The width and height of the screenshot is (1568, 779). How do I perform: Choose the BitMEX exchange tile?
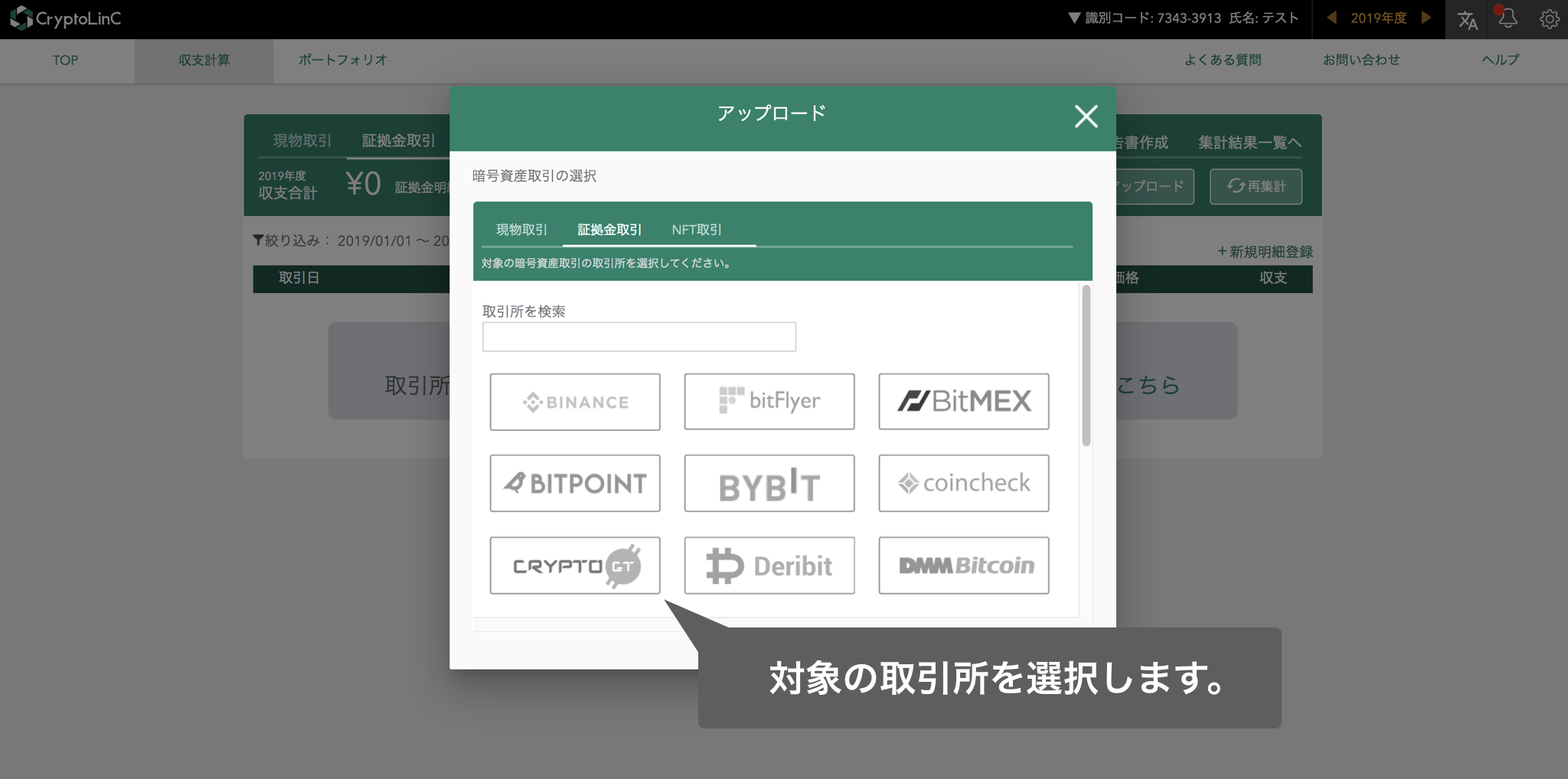pyautogui.click(x=964, y=402)
